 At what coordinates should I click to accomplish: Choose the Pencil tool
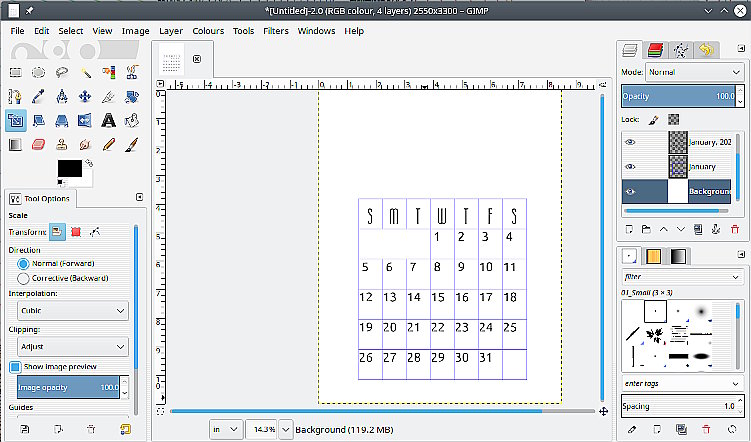[x=110, y=145]
